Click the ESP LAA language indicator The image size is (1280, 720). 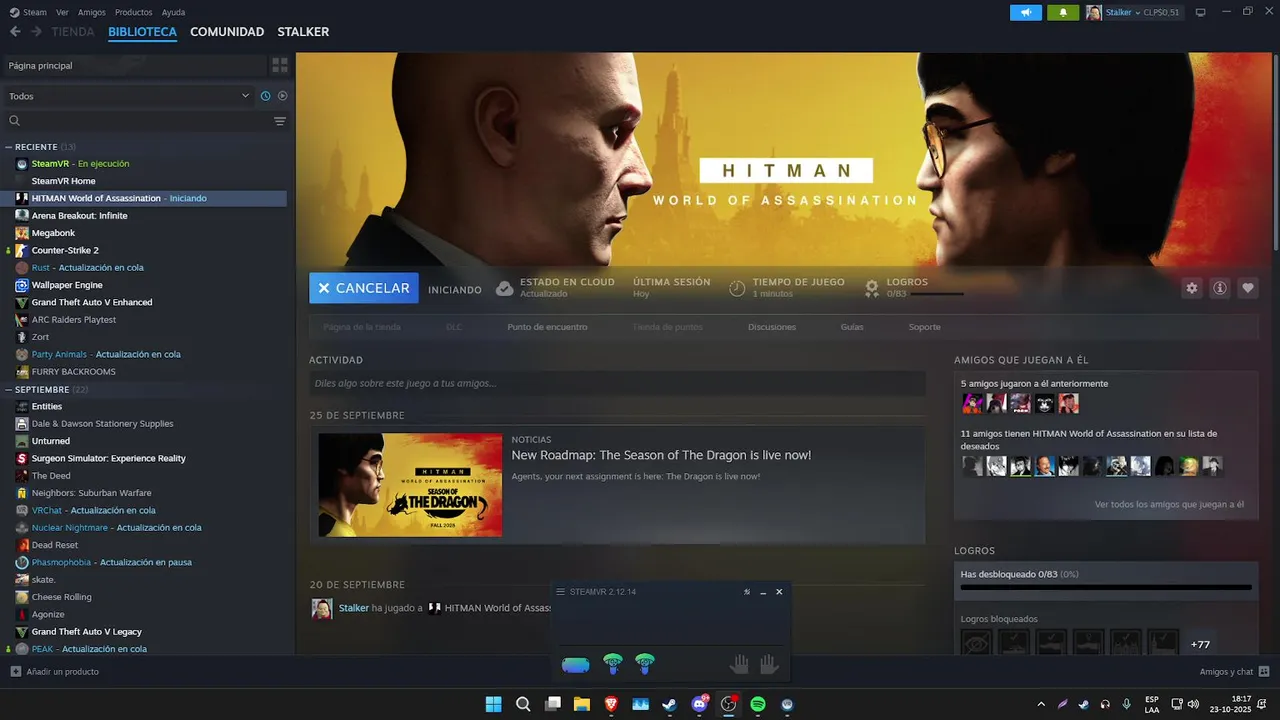[x=1152, y=704]
